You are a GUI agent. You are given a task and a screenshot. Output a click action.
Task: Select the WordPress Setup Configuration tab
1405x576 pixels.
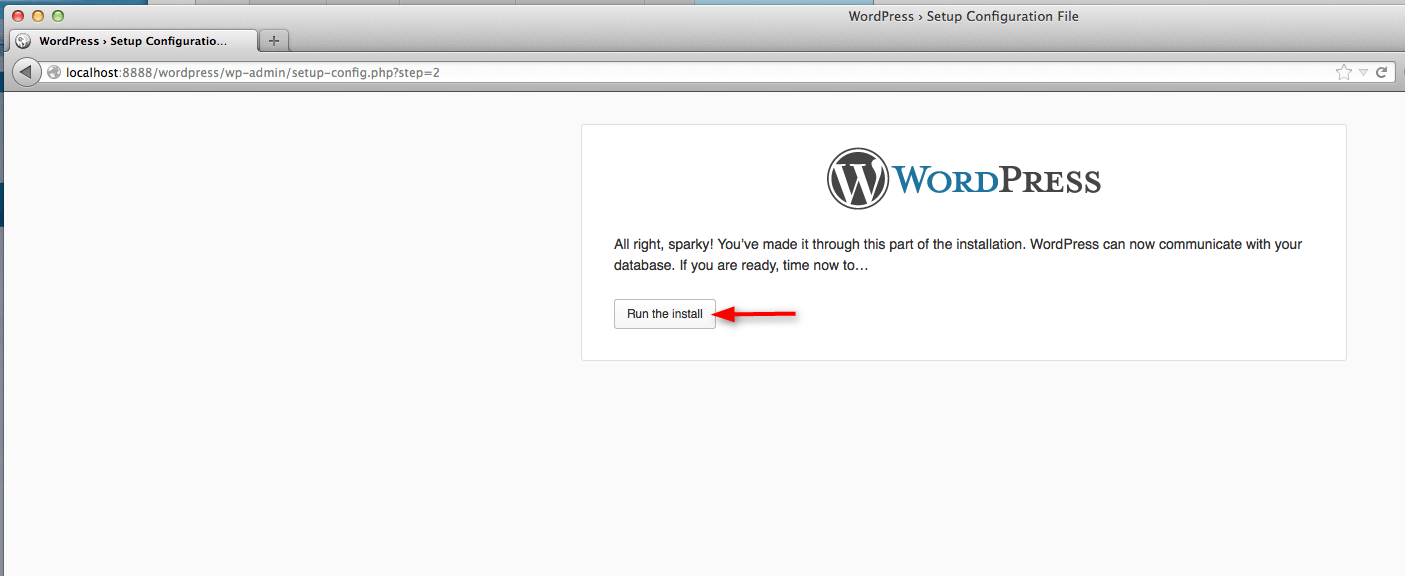(x=134, y=41)
